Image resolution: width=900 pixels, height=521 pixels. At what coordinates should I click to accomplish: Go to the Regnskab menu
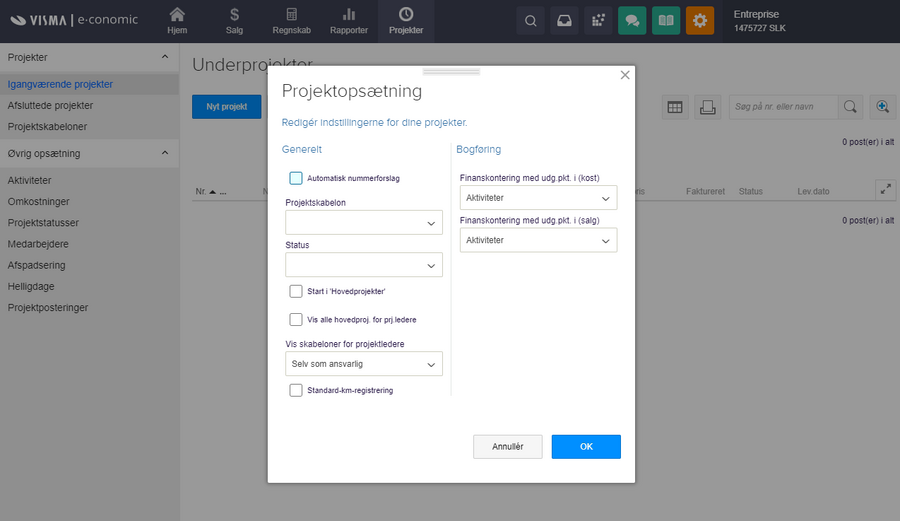point(291,20)
